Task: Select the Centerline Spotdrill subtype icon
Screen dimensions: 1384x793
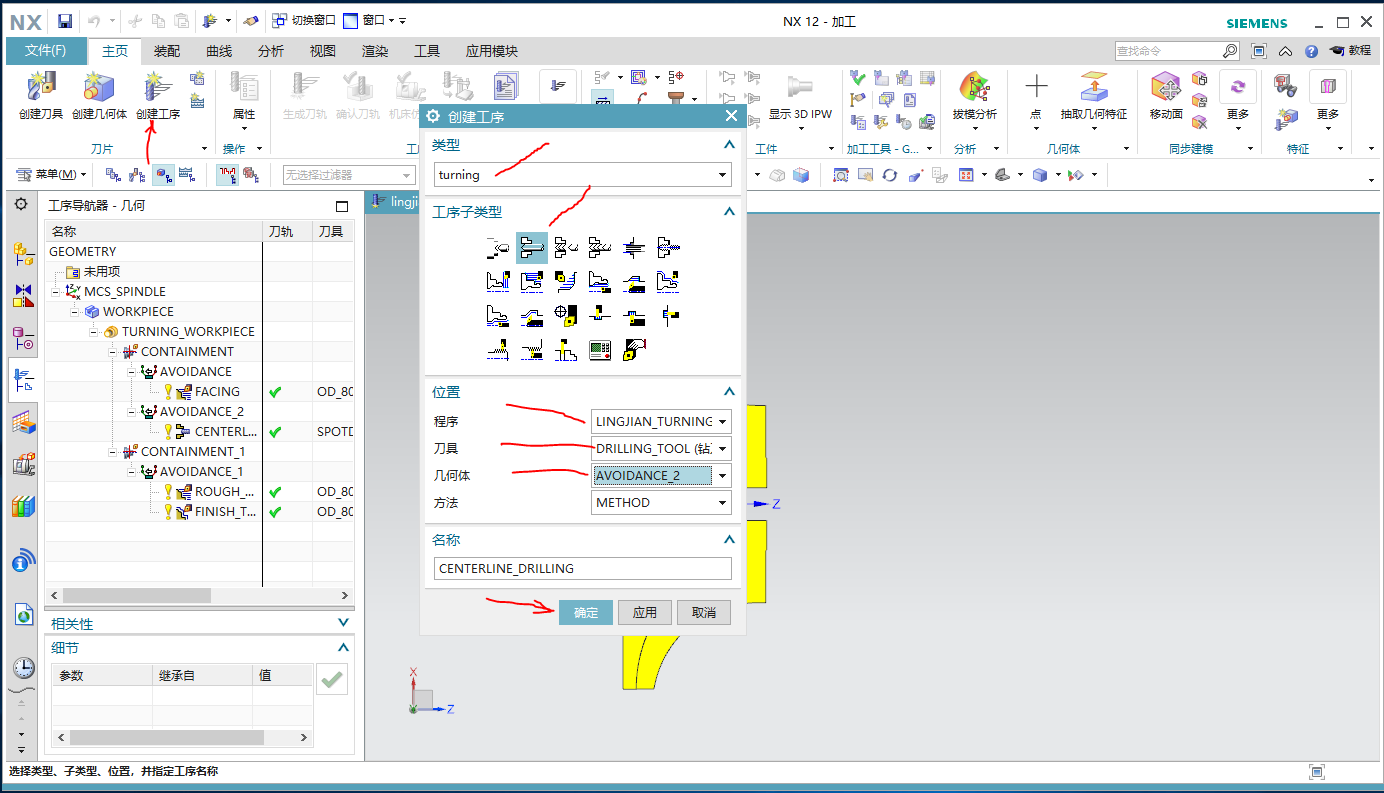Action: [498, 248]
